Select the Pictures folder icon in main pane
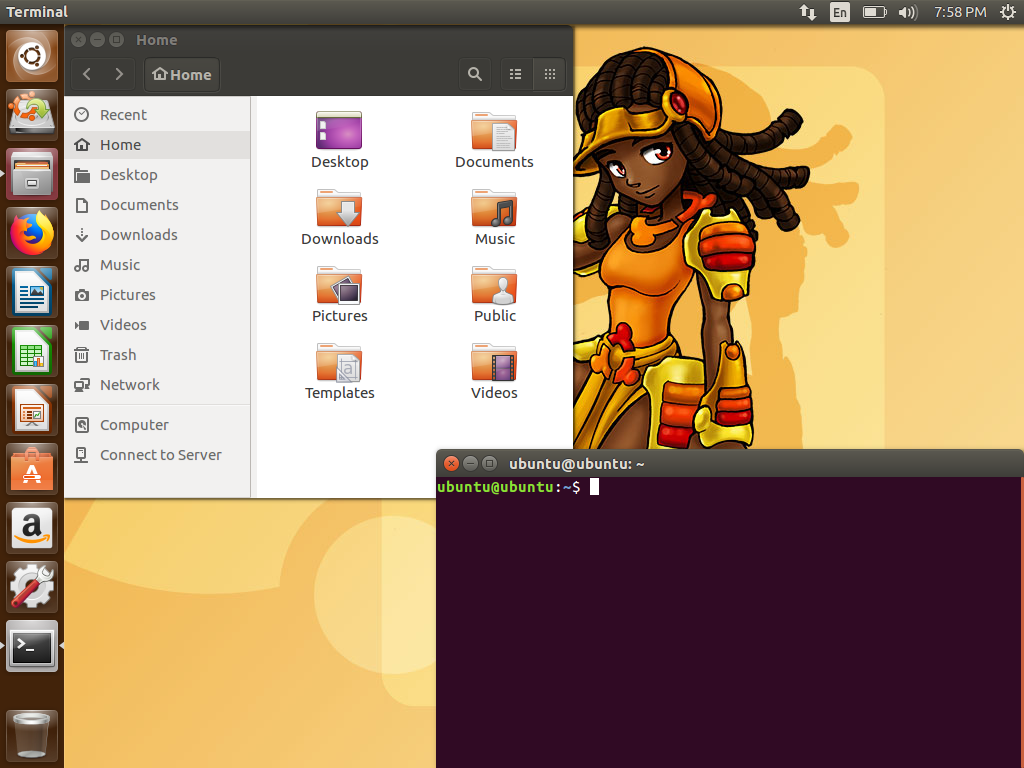The height and width of the screenshot is (768, 1024). click(339, 285)
